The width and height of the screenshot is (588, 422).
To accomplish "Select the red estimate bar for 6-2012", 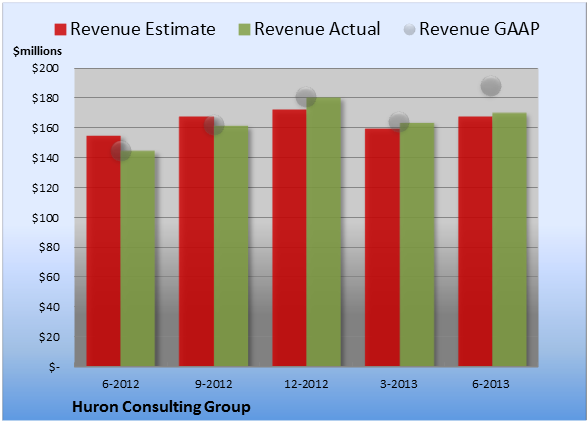I will [x=104, y=251].
